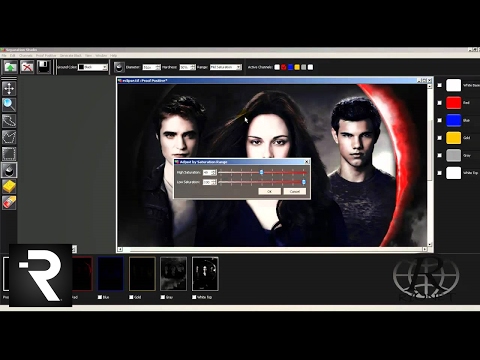The width and height of the screenshot is (480, 360).
Task: Click the Low Saturation slider handle
Action: click(304, 182)
